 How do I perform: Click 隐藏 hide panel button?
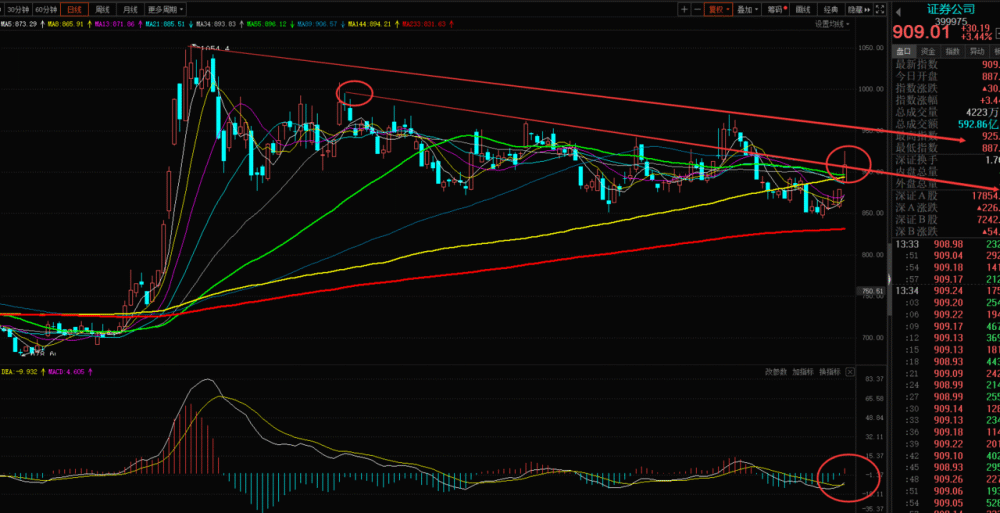coord(858,10)
